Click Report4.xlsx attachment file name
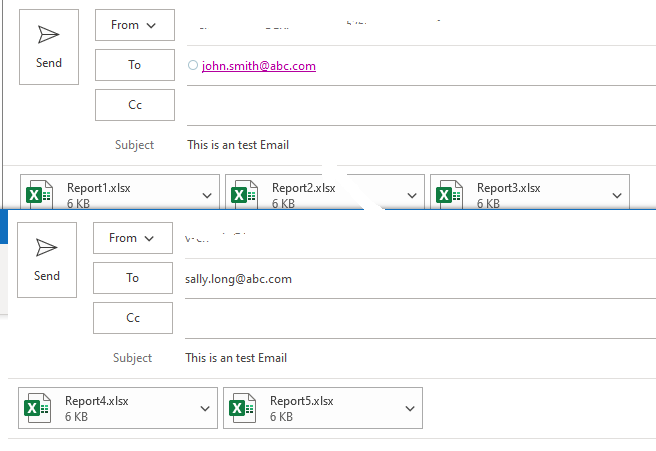Image resolution: width=656 pixels, height=451 pixels. pyautogui.click(x=97, y=401)
